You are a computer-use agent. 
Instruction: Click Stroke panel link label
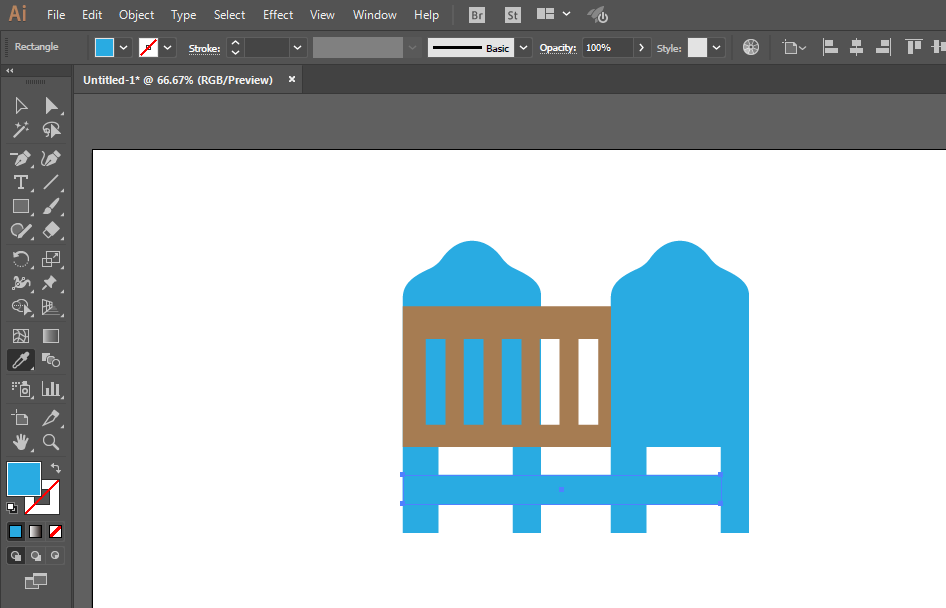[205, 48]
